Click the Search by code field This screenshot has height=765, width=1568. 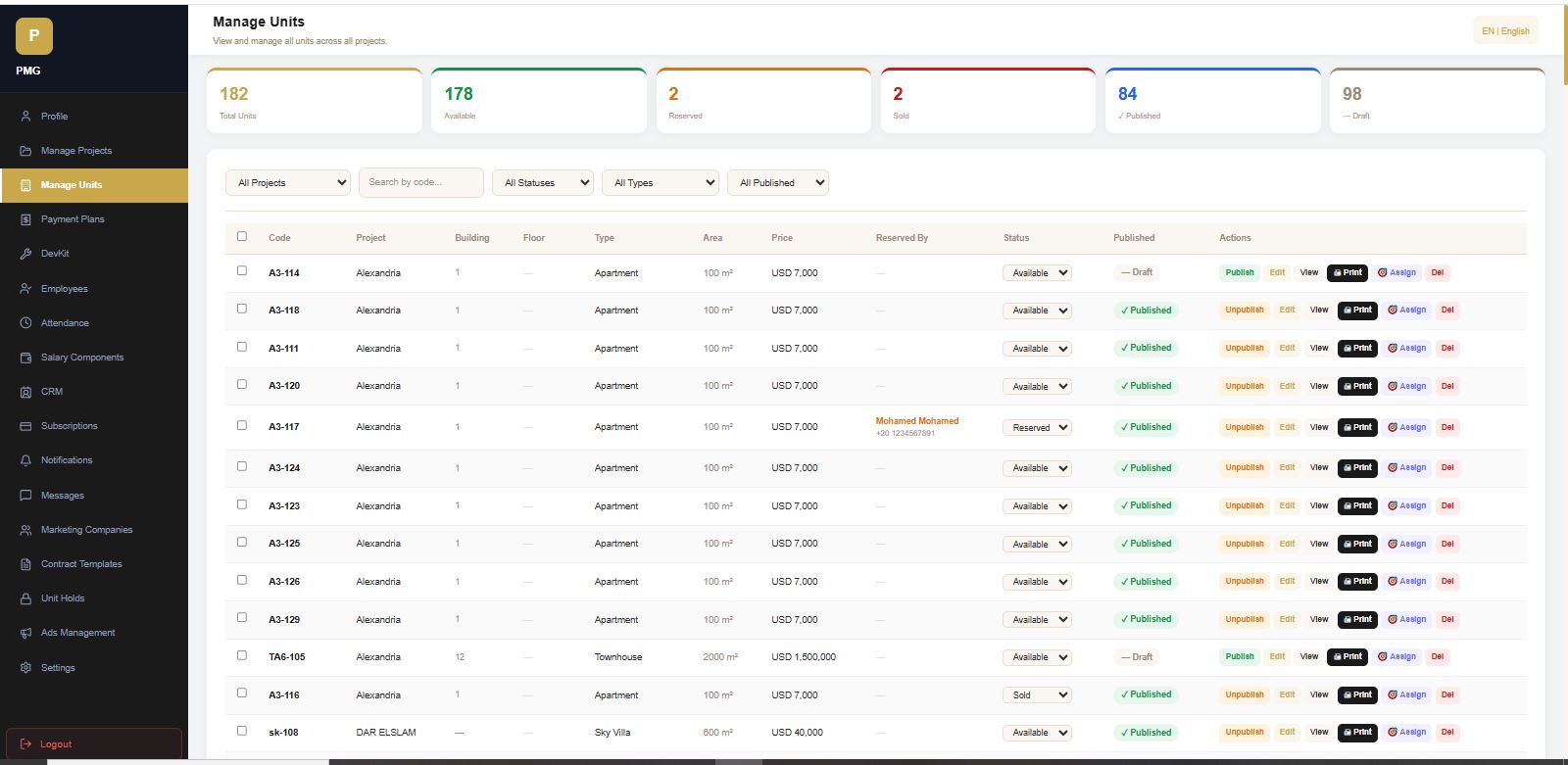pos(421,182)
